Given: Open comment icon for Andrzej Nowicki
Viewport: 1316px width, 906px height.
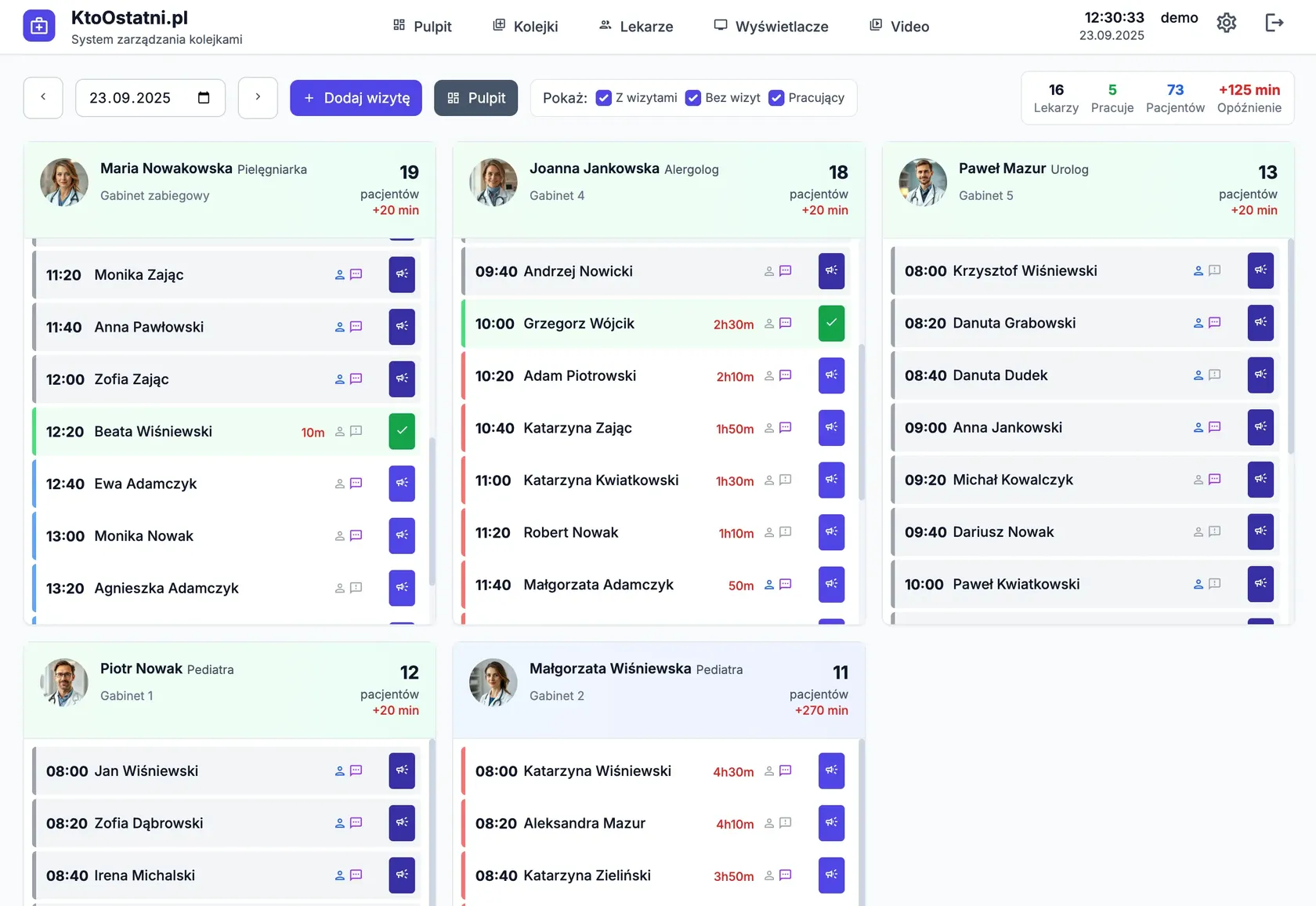Looking at the screenshot, I should pyautogui.click(x=786, y=271).
